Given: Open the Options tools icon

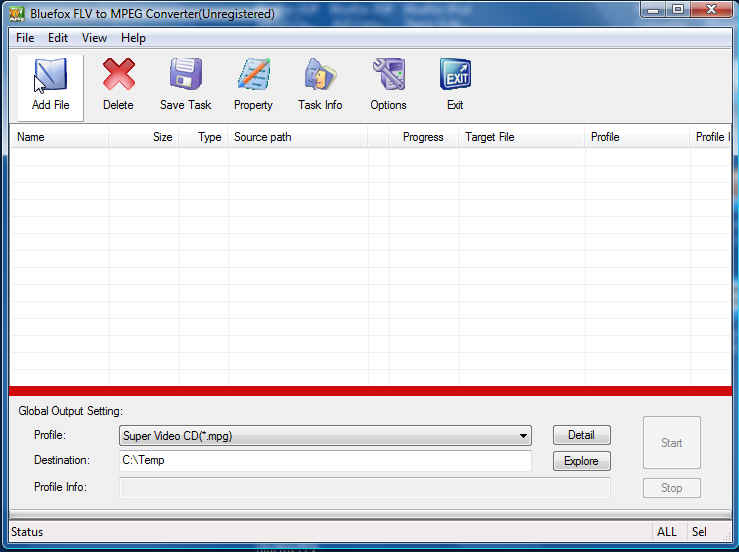Looking at the screenshot, I should (x=388, y=74).
